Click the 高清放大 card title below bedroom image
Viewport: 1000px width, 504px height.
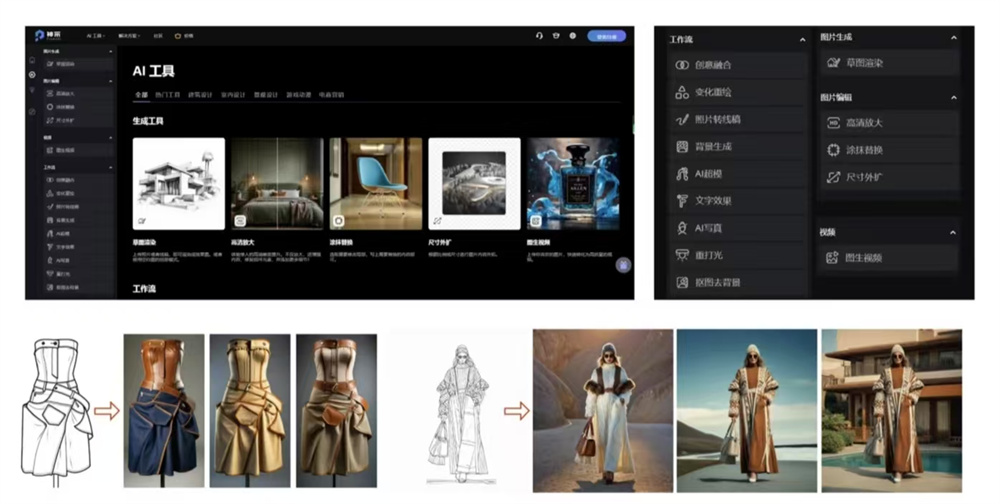[243, 242]
